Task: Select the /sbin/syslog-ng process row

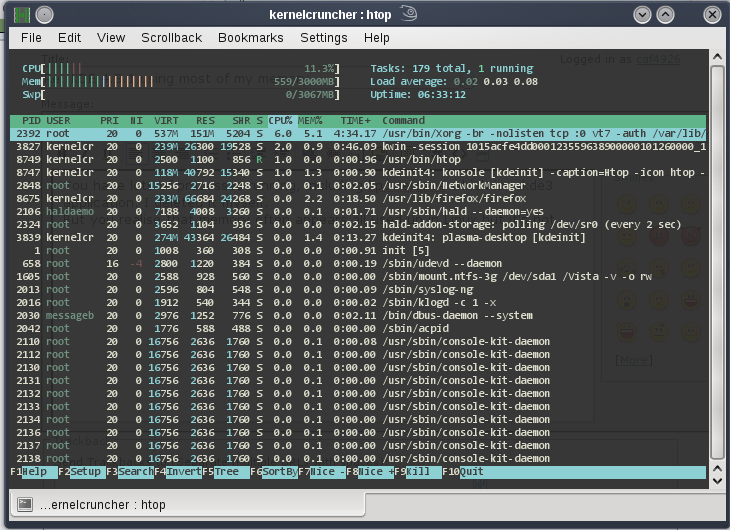Action: pyautogui.click(x=358, y=290)
